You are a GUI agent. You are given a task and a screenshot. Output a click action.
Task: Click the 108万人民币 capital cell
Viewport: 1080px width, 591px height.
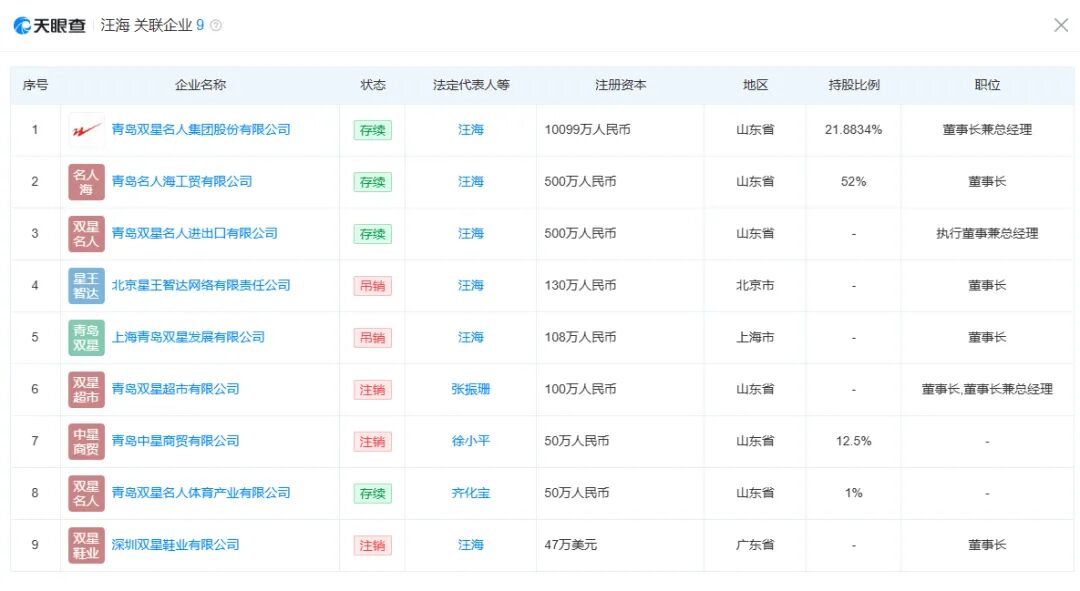(580, 337)
